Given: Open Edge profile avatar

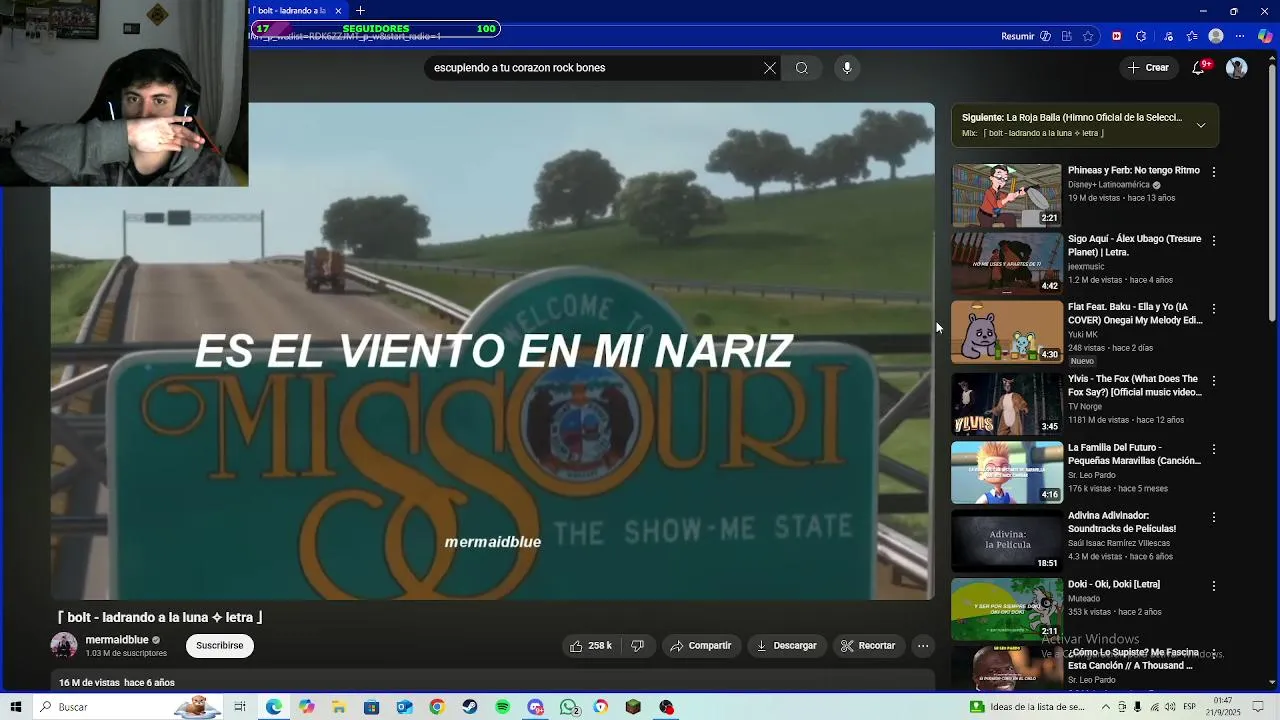Looking at the screenshot, I should tap(1216, 36).
